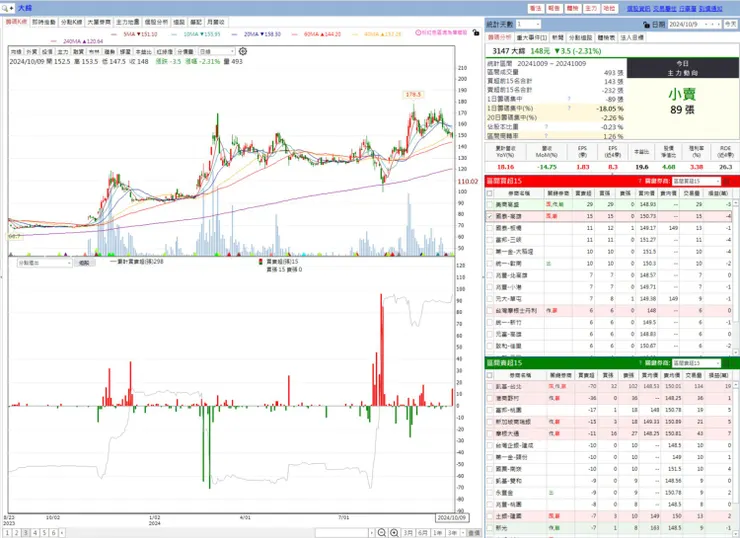Open 關鍵券商 dropdown in green header
This screenshot has height=538, width=740.
697,363
